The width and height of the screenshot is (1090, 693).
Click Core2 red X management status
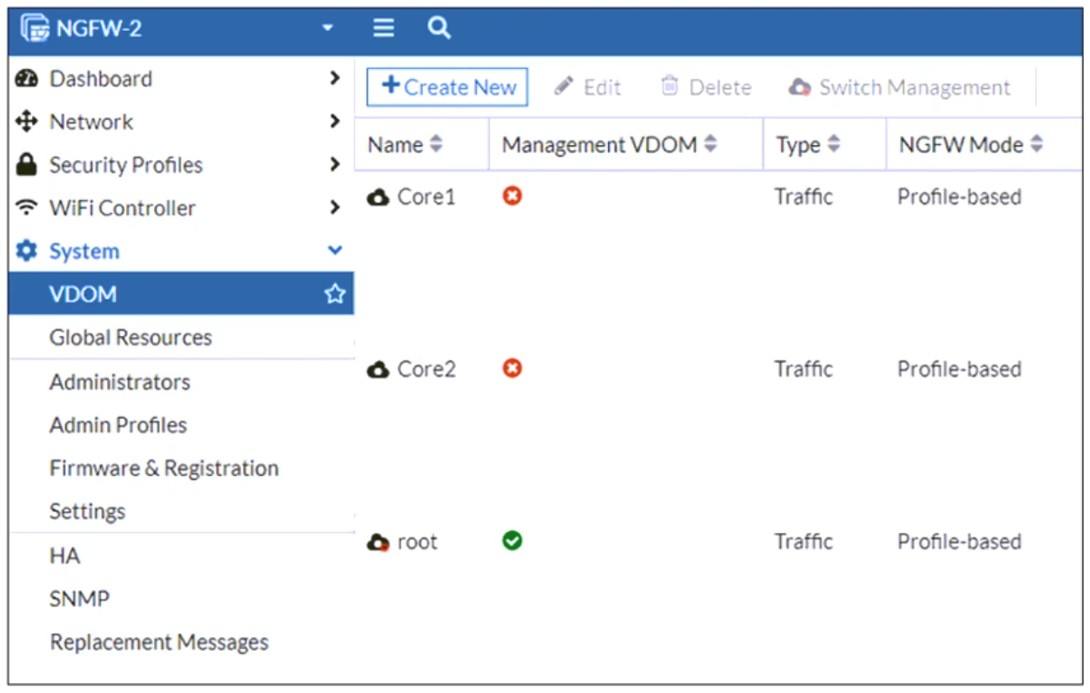(512, 369)
